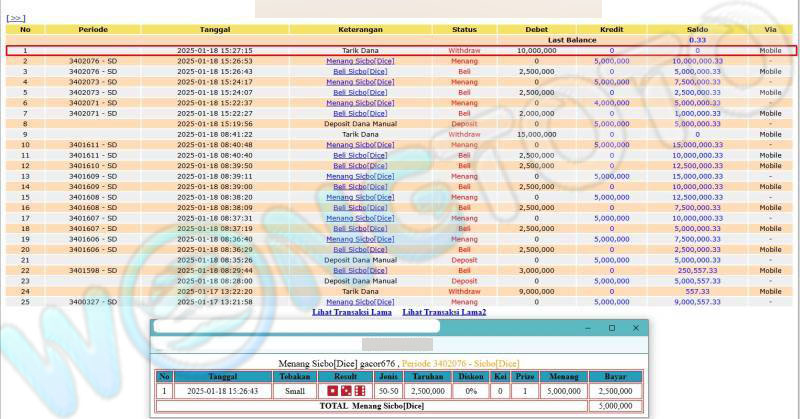Open Beli Sicbo[Dice] link for period 3401598
The height and width of the screenshot is (419, 800).
360,270
